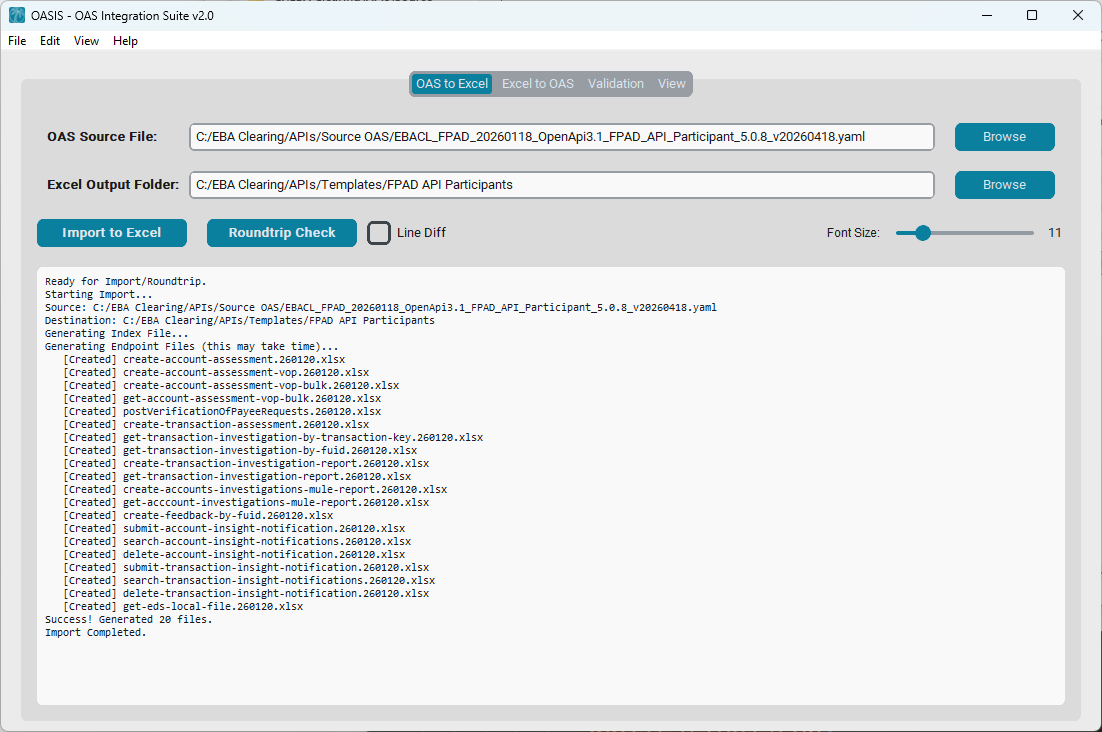
Task: Switch to the OAS to Excel tab
Action: 452,84
